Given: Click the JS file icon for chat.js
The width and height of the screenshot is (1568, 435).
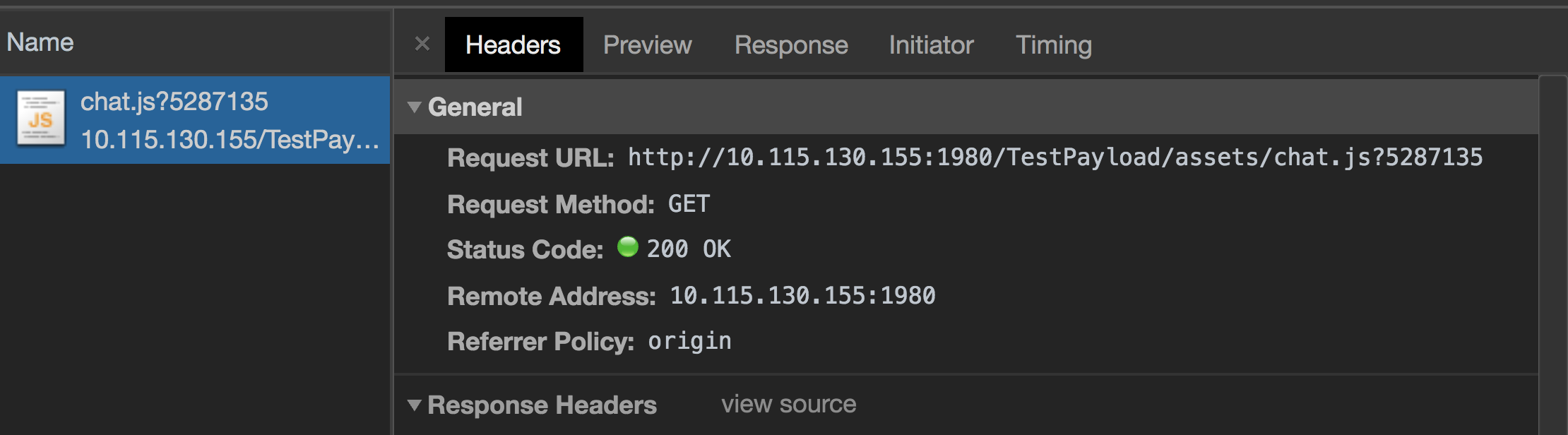Looking at the screenshot, I should (41, 119).
